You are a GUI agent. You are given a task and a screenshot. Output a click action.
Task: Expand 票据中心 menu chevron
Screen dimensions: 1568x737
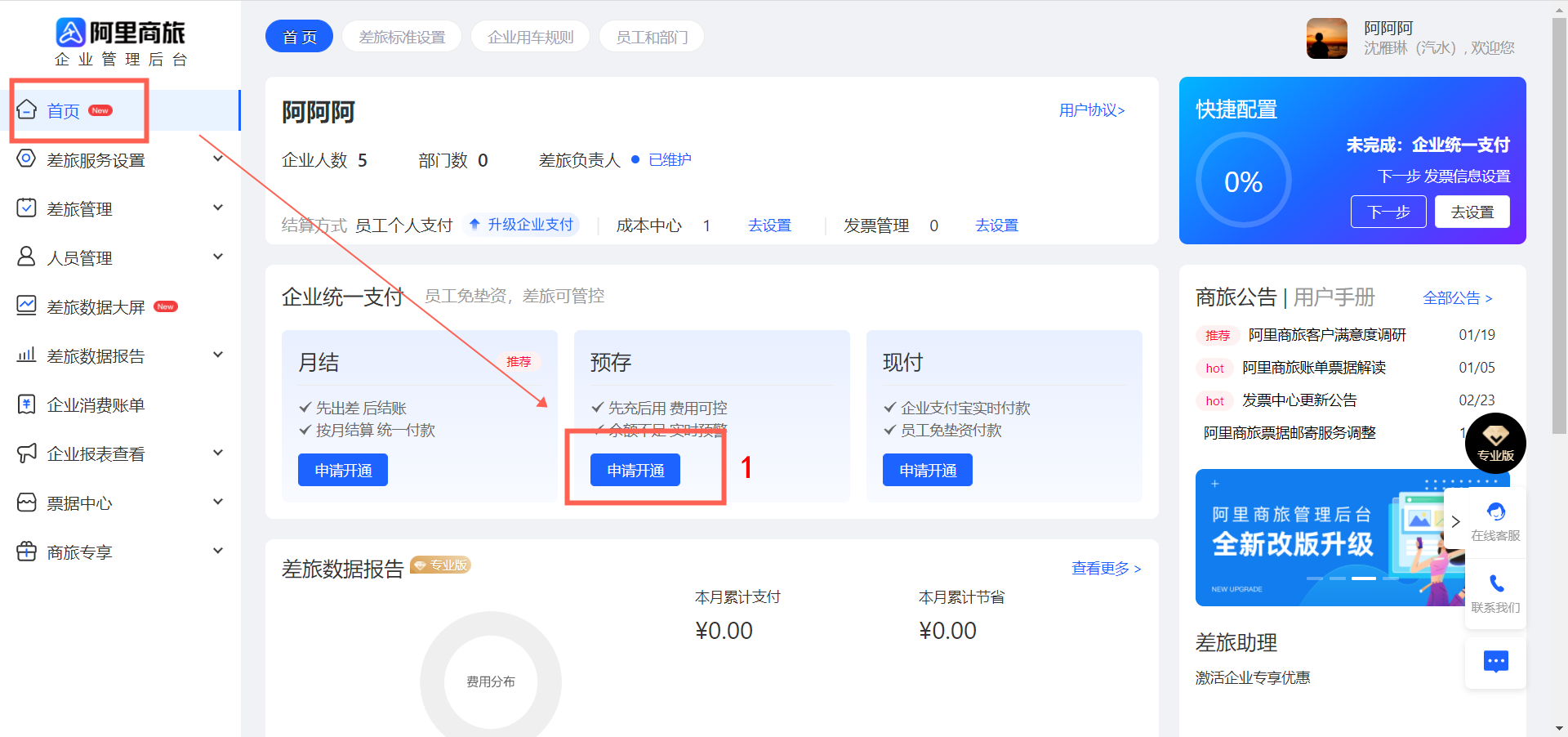[x=218, y=502]
